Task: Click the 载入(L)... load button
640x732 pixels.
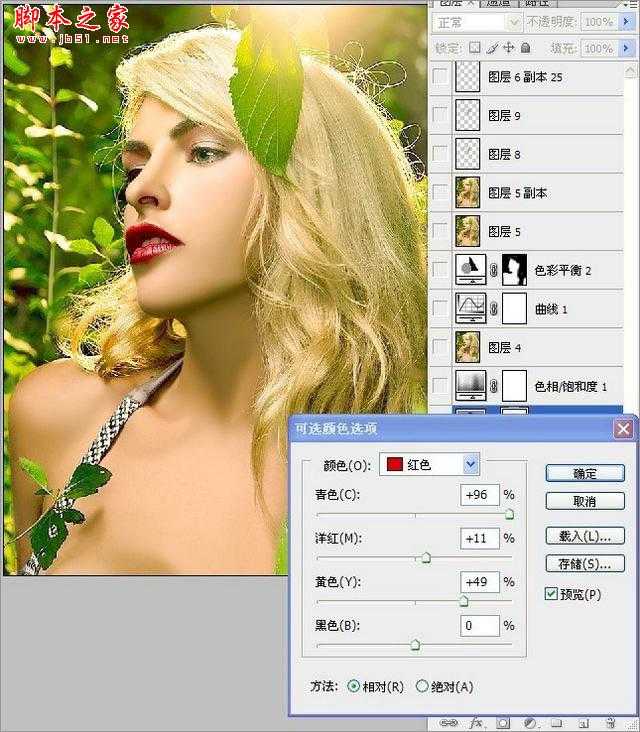Action: [x=585, y=535]
